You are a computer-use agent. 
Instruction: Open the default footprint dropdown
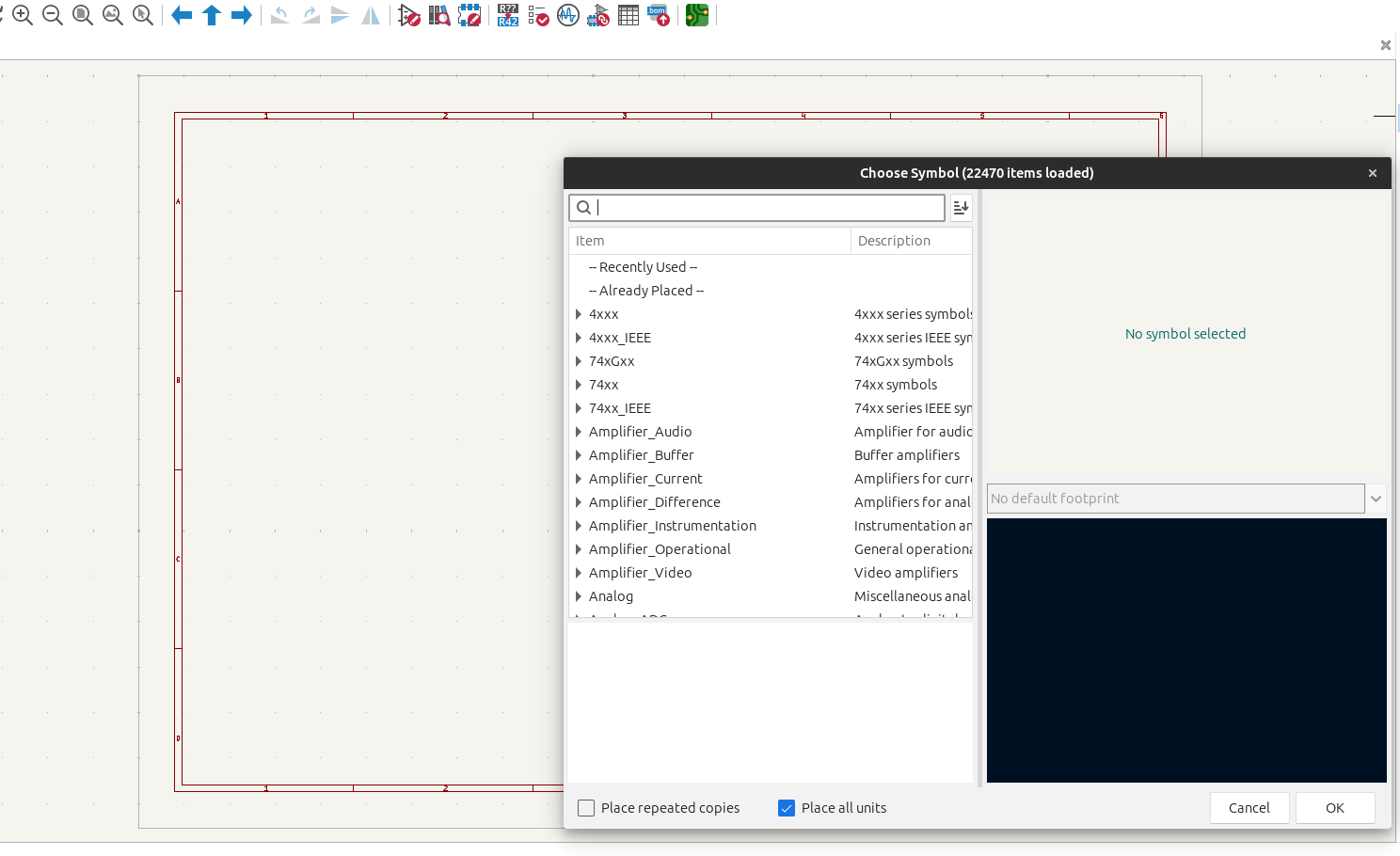pos(1376,499)
